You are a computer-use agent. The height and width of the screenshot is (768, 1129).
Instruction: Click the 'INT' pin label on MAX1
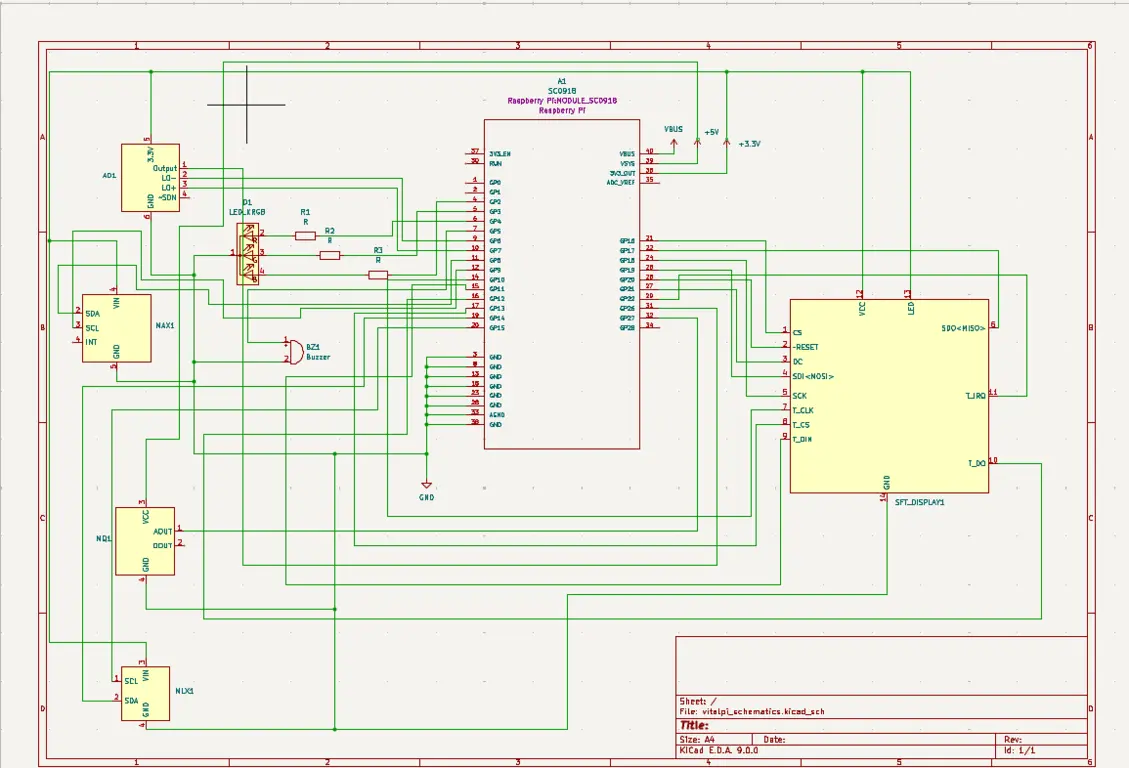pyautogui.click(x=91, y=342)
